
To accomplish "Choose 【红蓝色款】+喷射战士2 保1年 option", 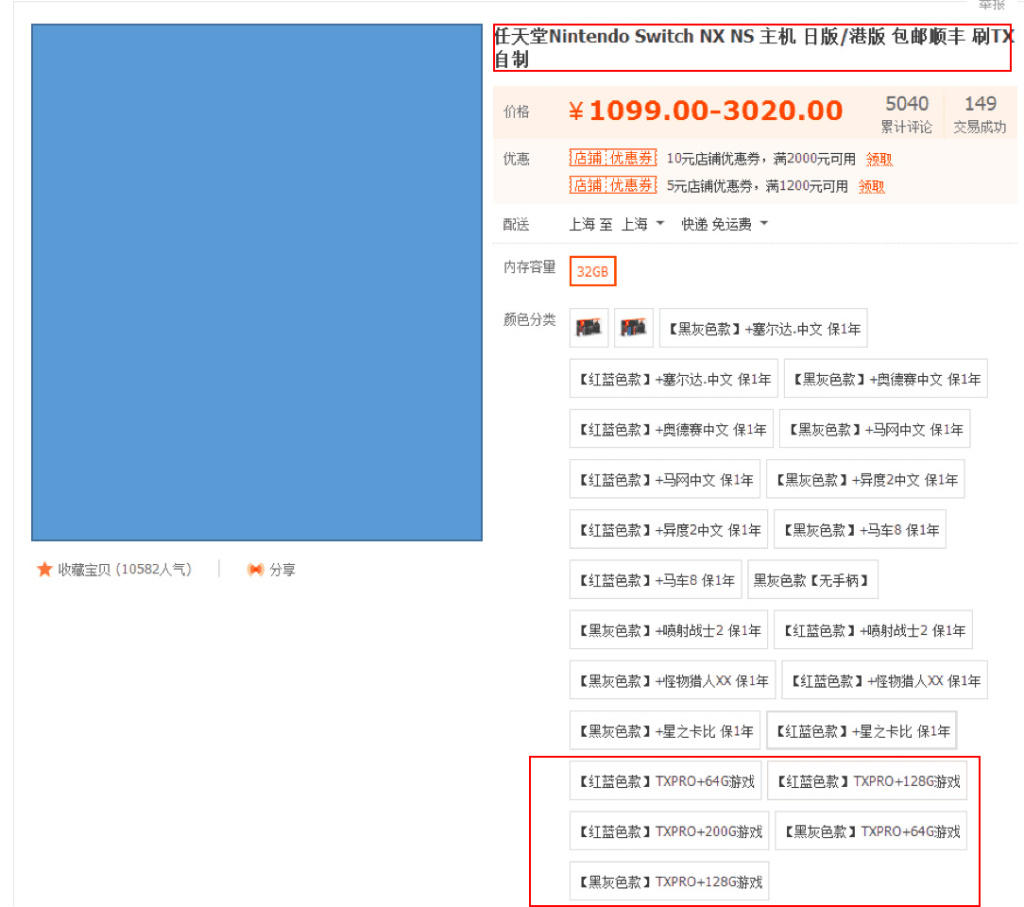I will point(873,630).
